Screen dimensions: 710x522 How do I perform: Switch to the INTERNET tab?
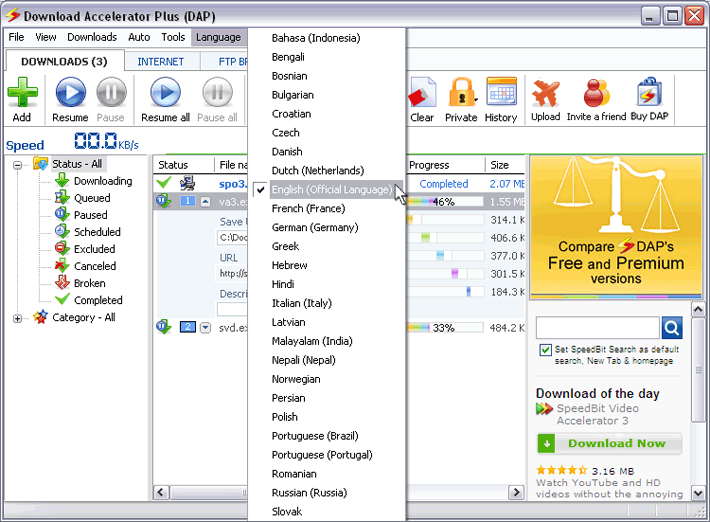(160, 61)
